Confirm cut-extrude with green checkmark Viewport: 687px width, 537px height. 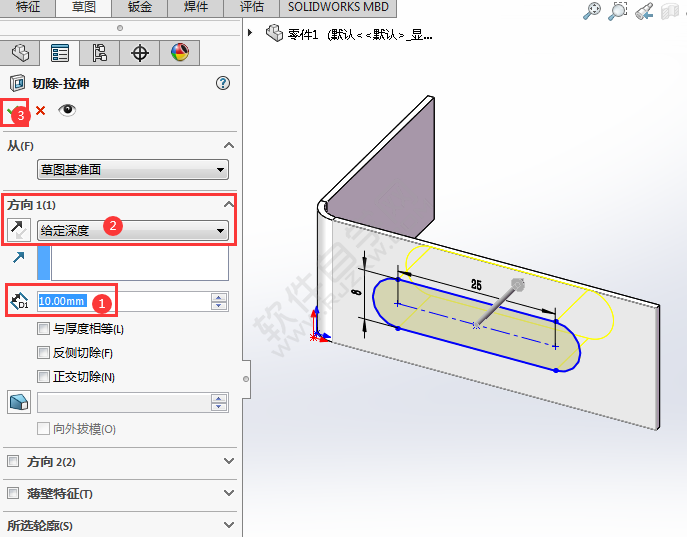[14, 111]
